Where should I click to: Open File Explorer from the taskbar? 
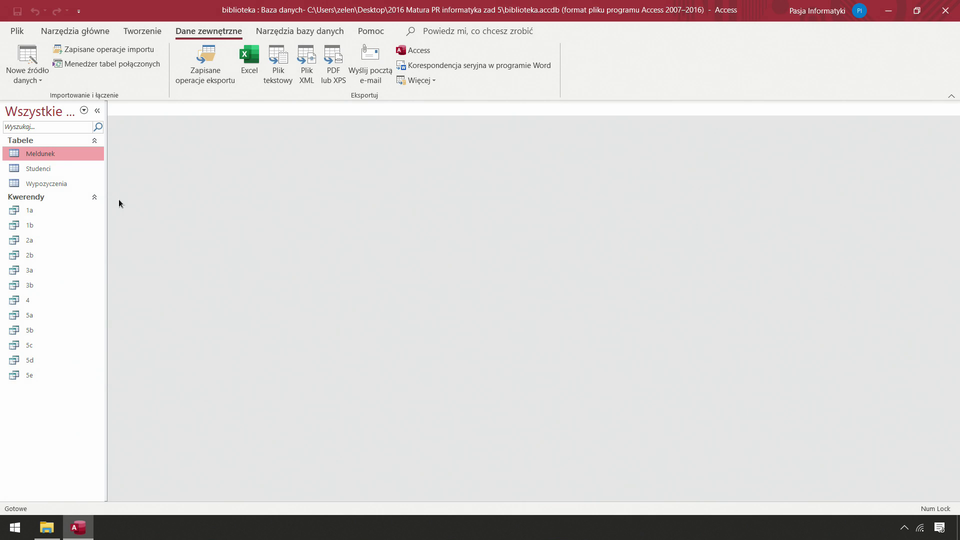(46, 527)
